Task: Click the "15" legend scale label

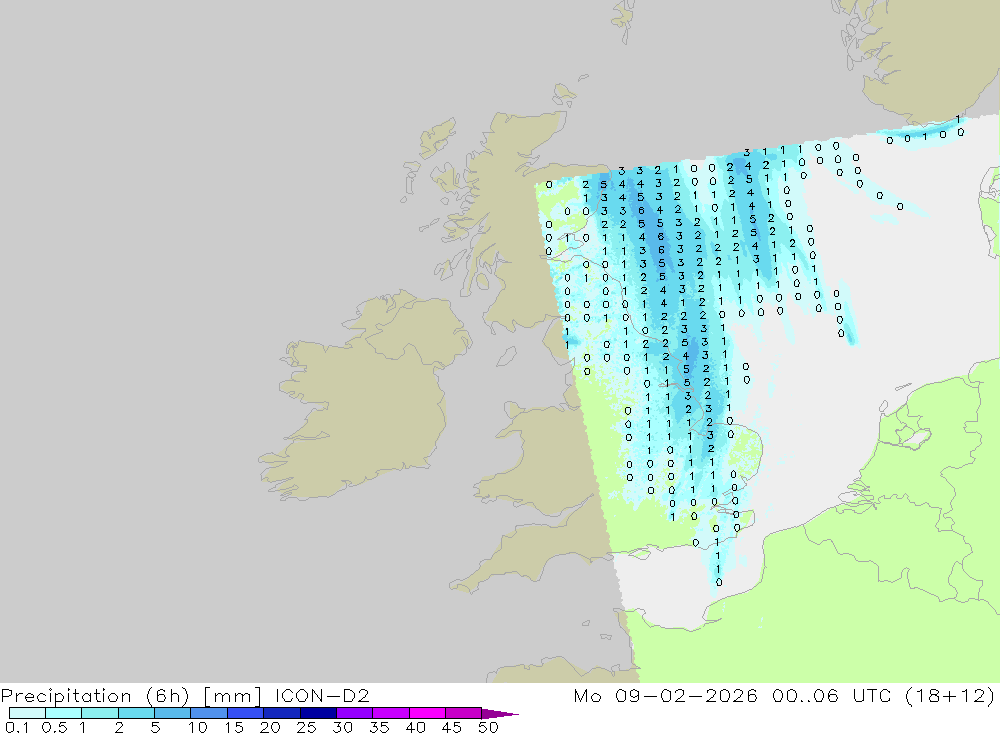Action: point(234,727)
